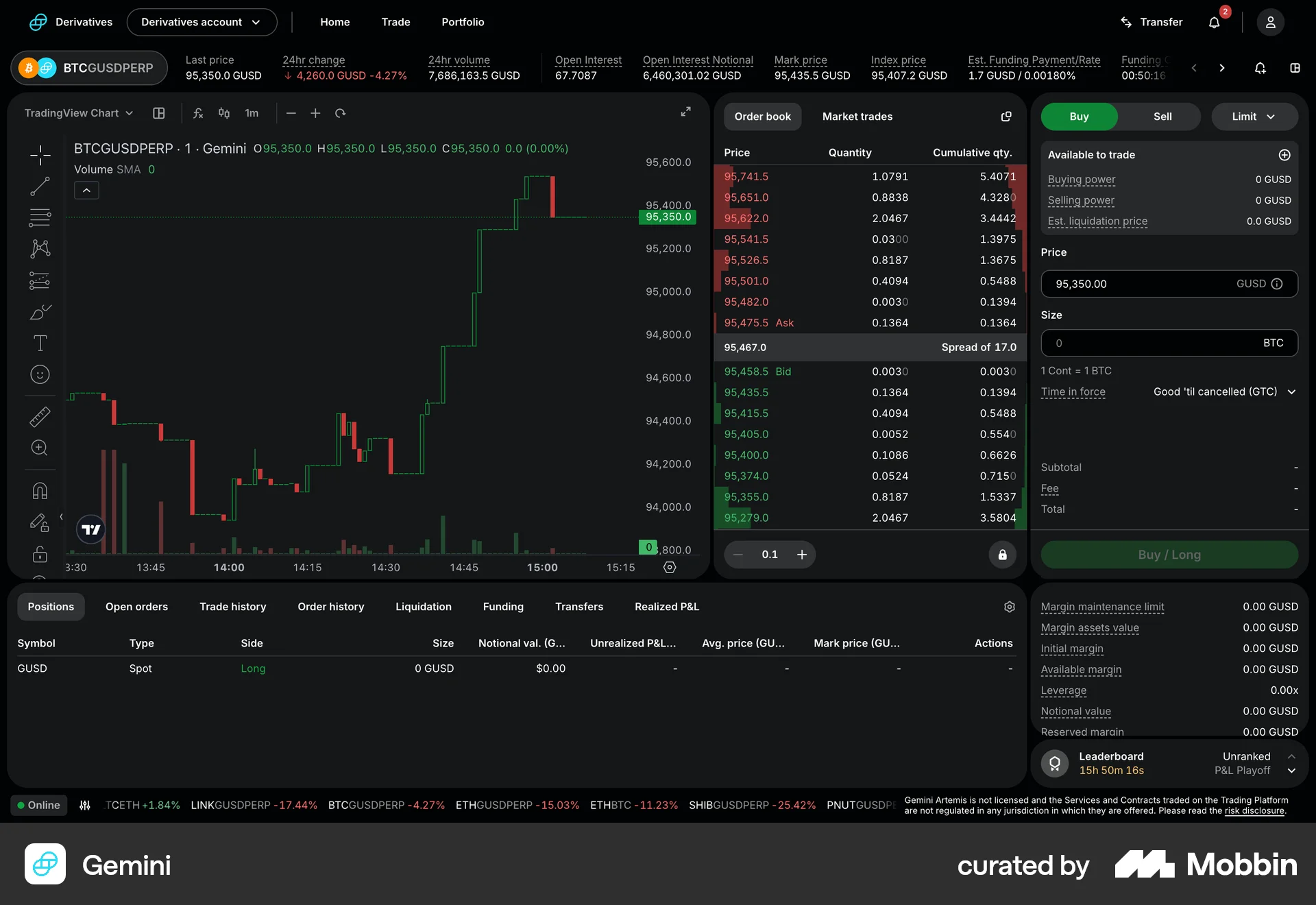This screenshot has width=1316, height=905.
Task: Toggle the order book lock icon
Action: [x=1002, y=555]
